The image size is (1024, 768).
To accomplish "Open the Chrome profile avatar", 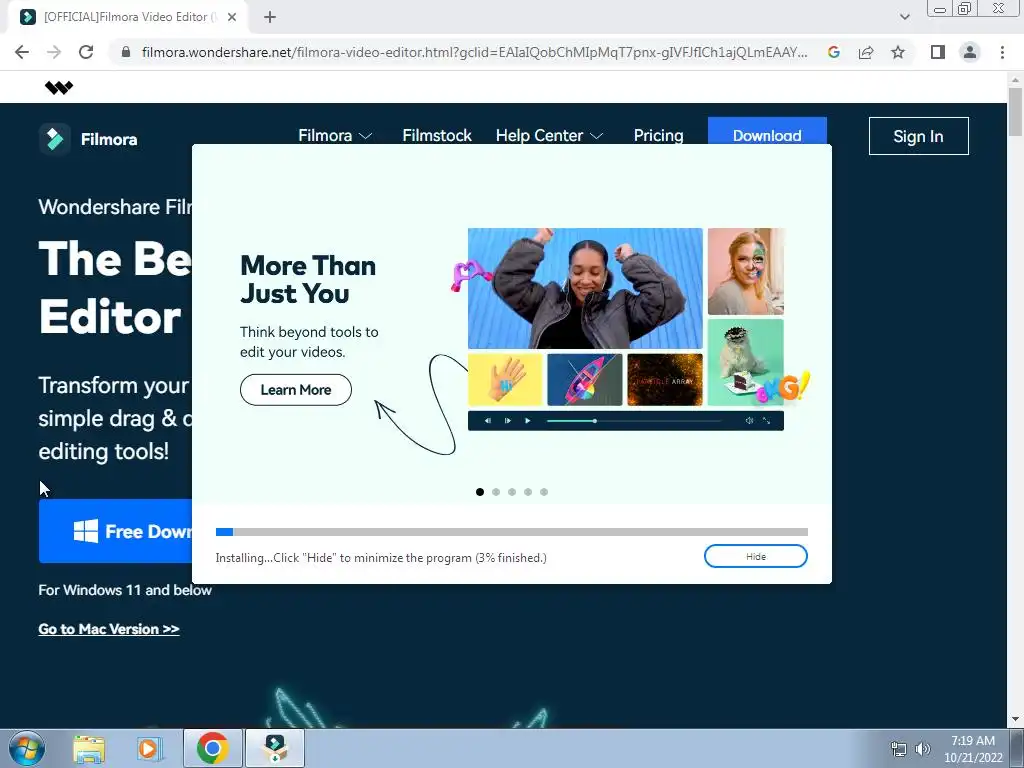I will click(x=970, y=52).
